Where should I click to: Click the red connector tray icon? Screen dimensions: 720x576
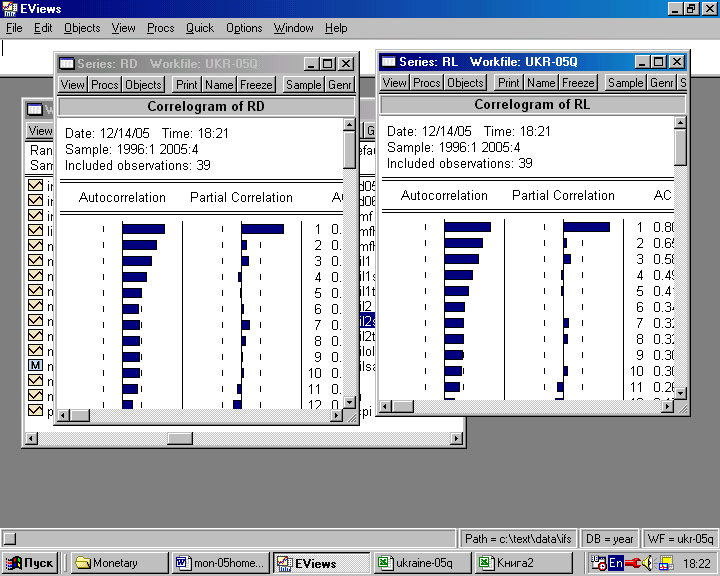[633, 563]
